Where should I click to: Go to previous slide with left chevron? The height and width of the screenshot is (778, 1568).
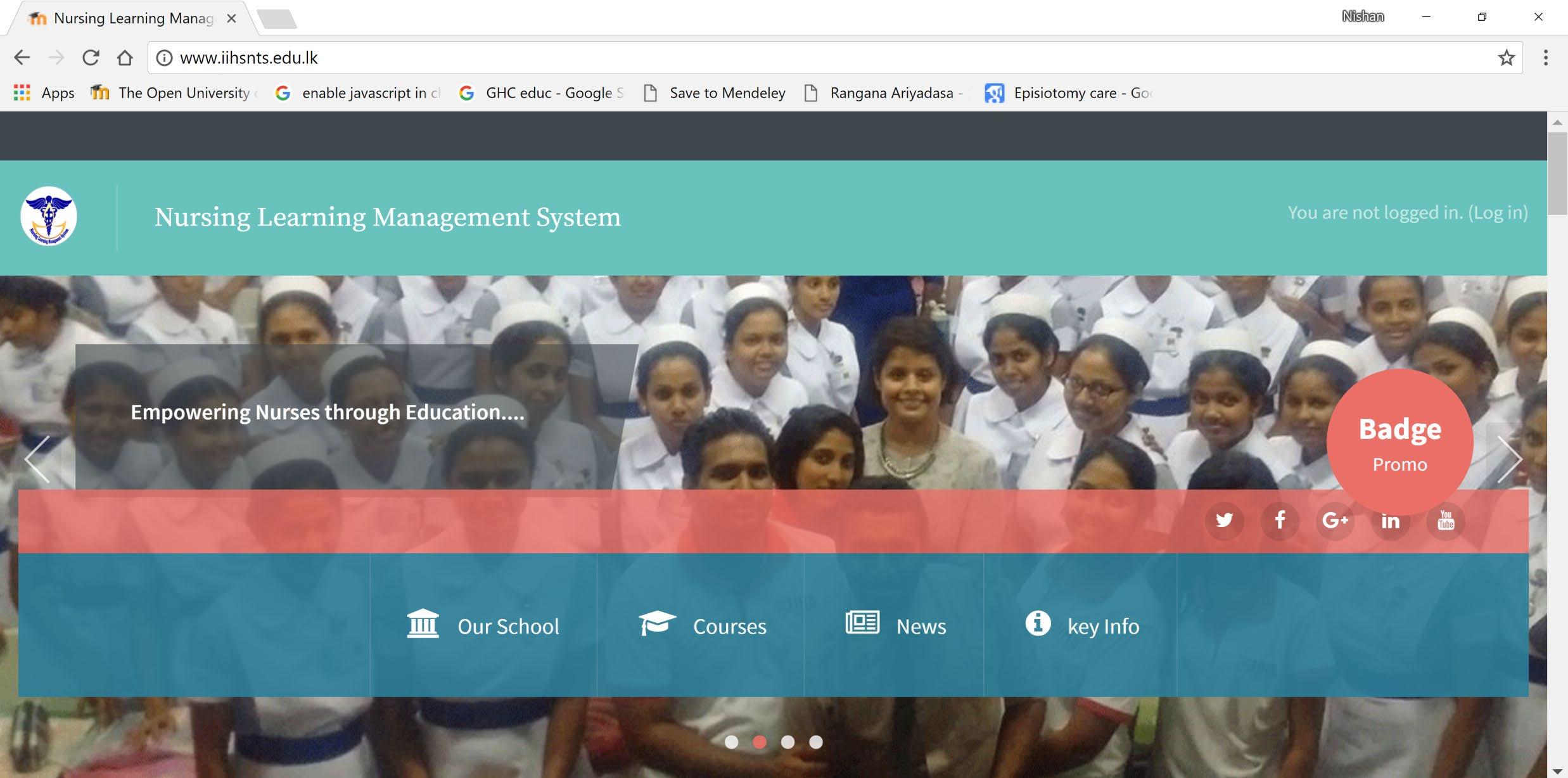point(37,459)
